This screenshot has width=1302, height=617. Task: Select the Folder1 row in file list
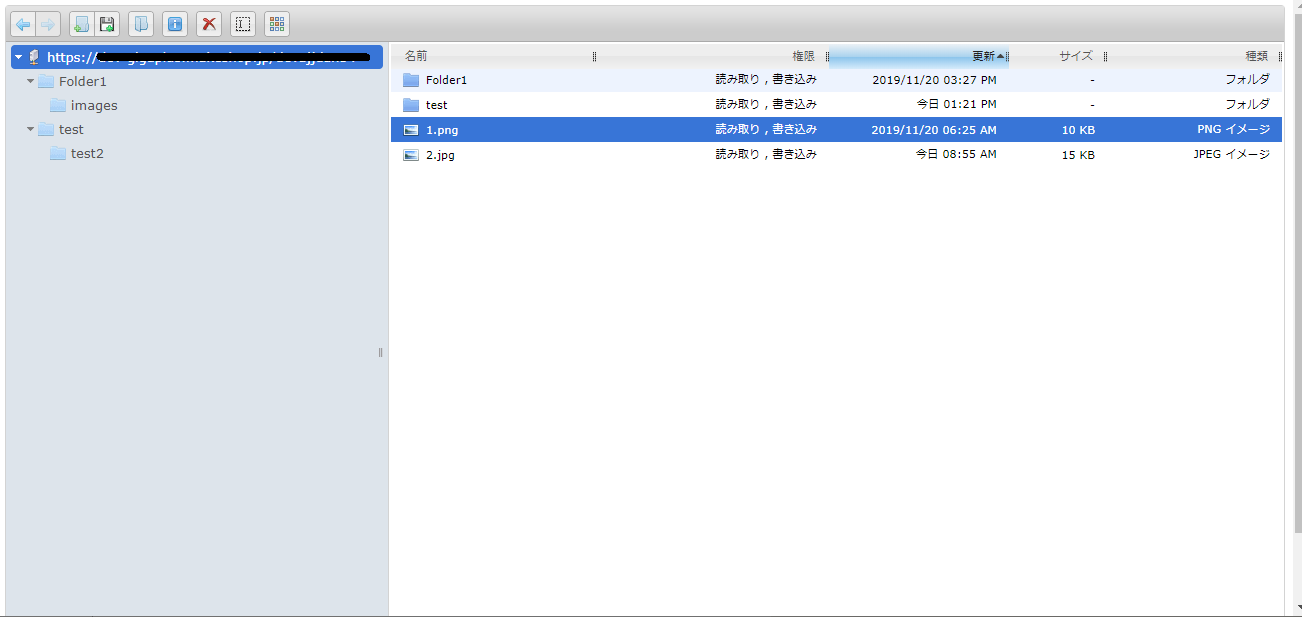pos(446,80)
